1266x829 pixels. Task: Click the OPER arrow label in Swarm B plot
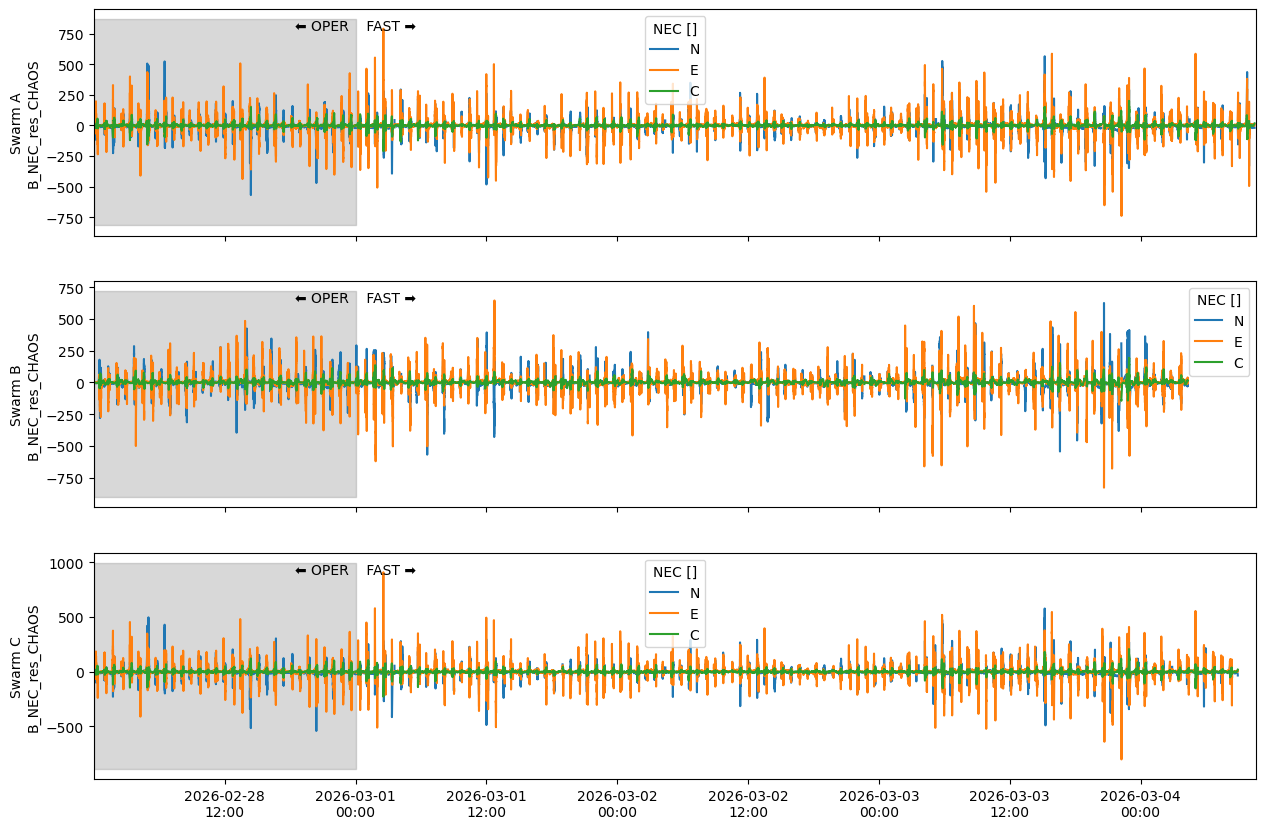(322, 299)
